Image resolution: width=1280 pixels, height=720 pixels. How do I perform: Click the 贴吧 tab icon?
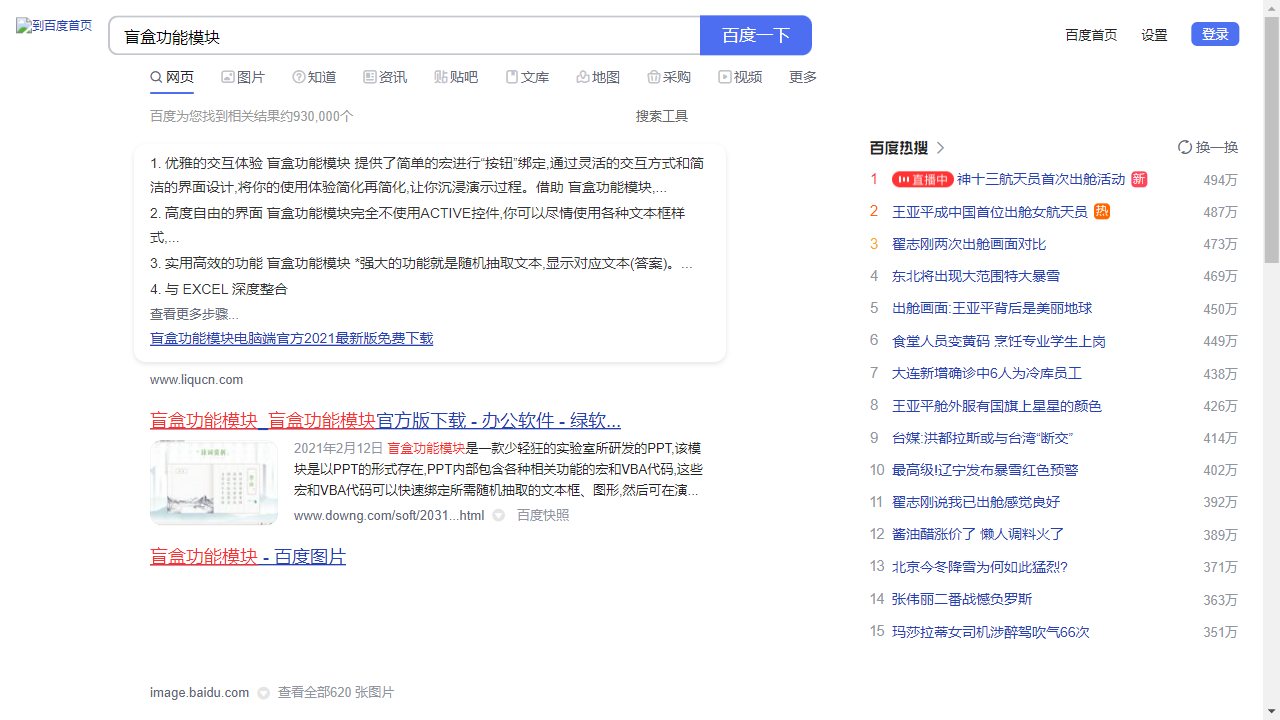point(441,77)
